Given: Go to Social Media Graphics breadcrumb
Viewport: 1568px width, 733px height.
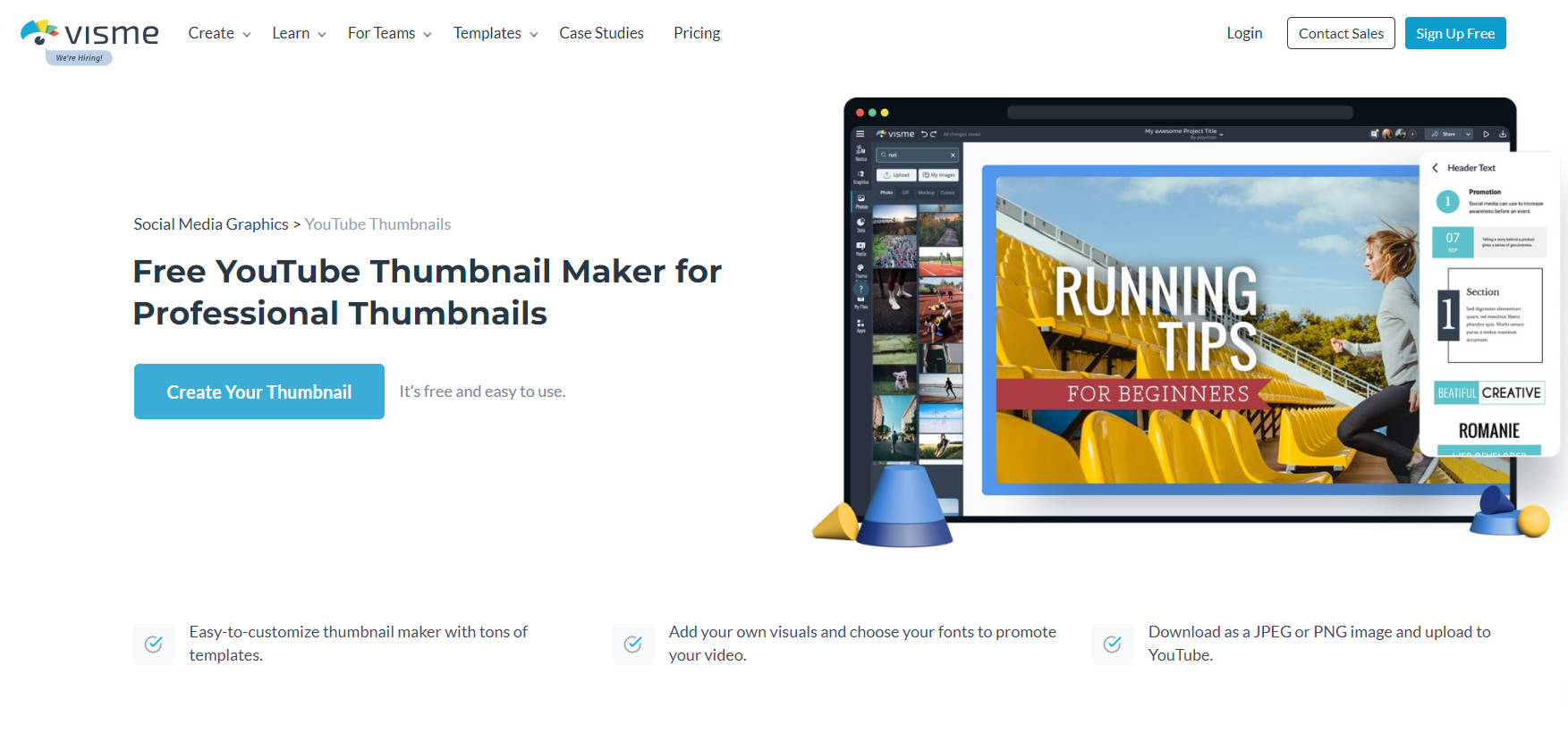Looking at the screenshot, I should pyautogui.click(x=211, y=224).
